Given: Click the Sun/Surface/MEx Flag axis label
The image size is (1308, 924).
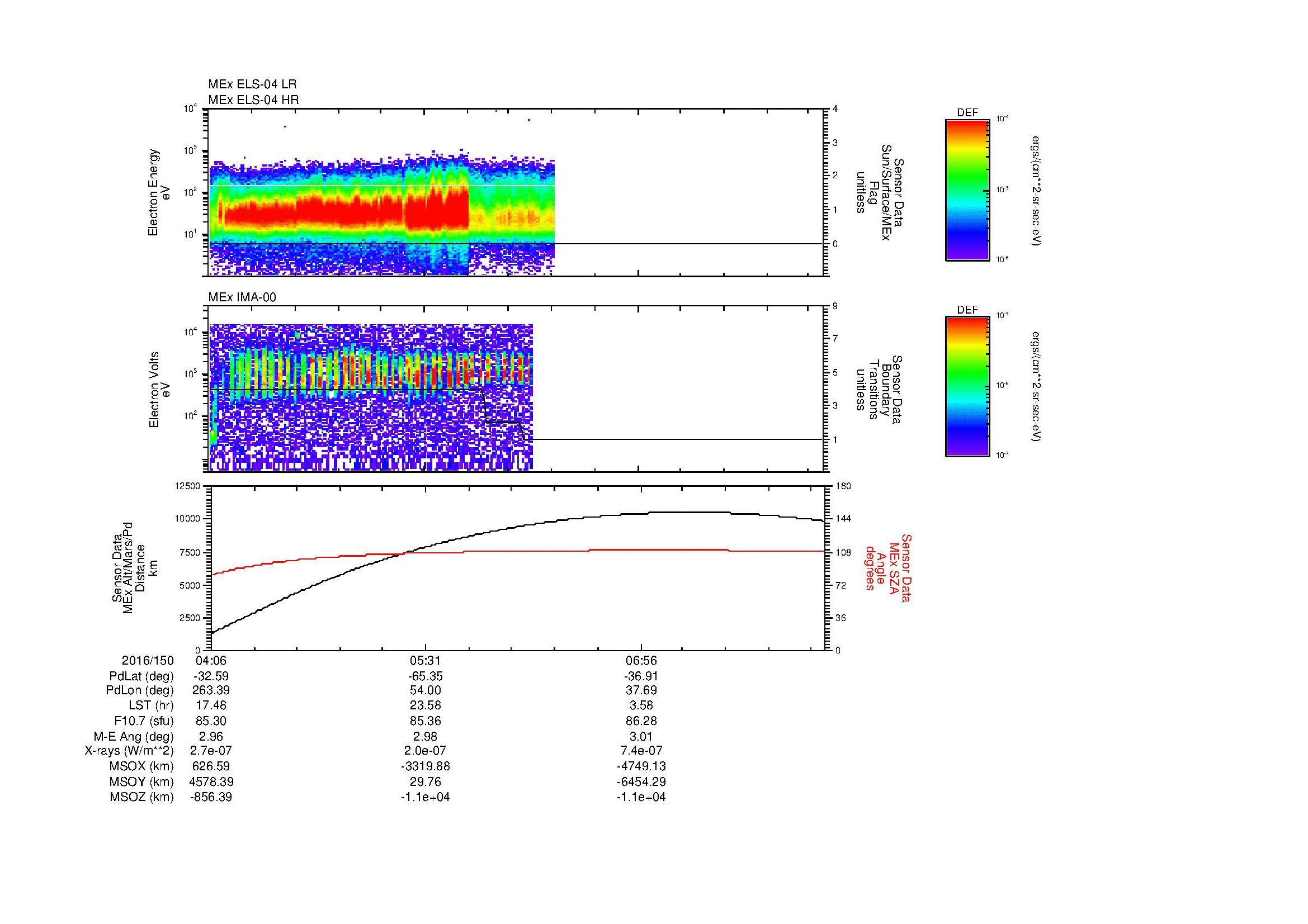Looking at the screenshot, I should coord(880,192).
